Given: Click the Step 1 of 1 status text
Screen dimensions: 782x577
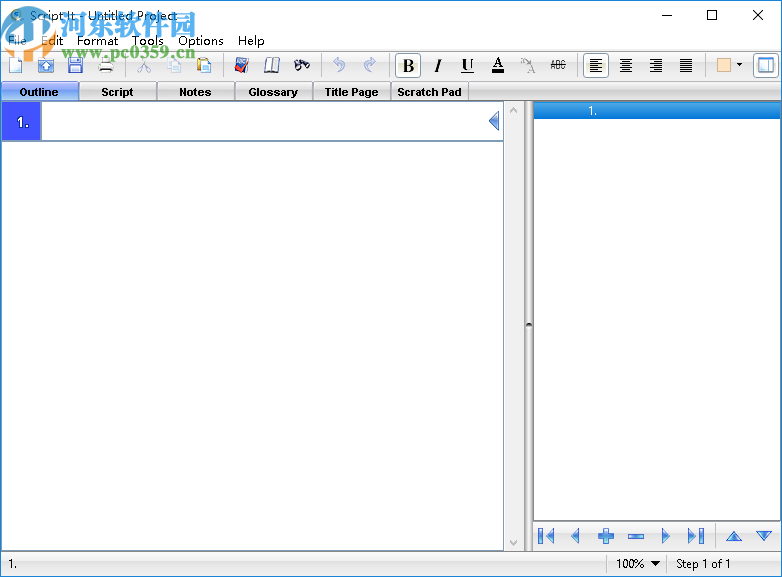Looking at the screenshot, I should pos(703,564).
